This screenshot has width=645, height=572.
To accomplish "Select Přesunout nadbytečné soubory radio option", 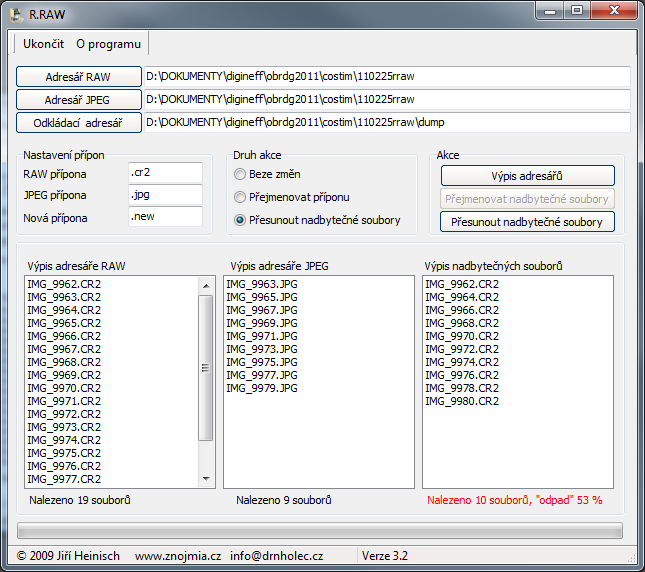I will 239,220.
